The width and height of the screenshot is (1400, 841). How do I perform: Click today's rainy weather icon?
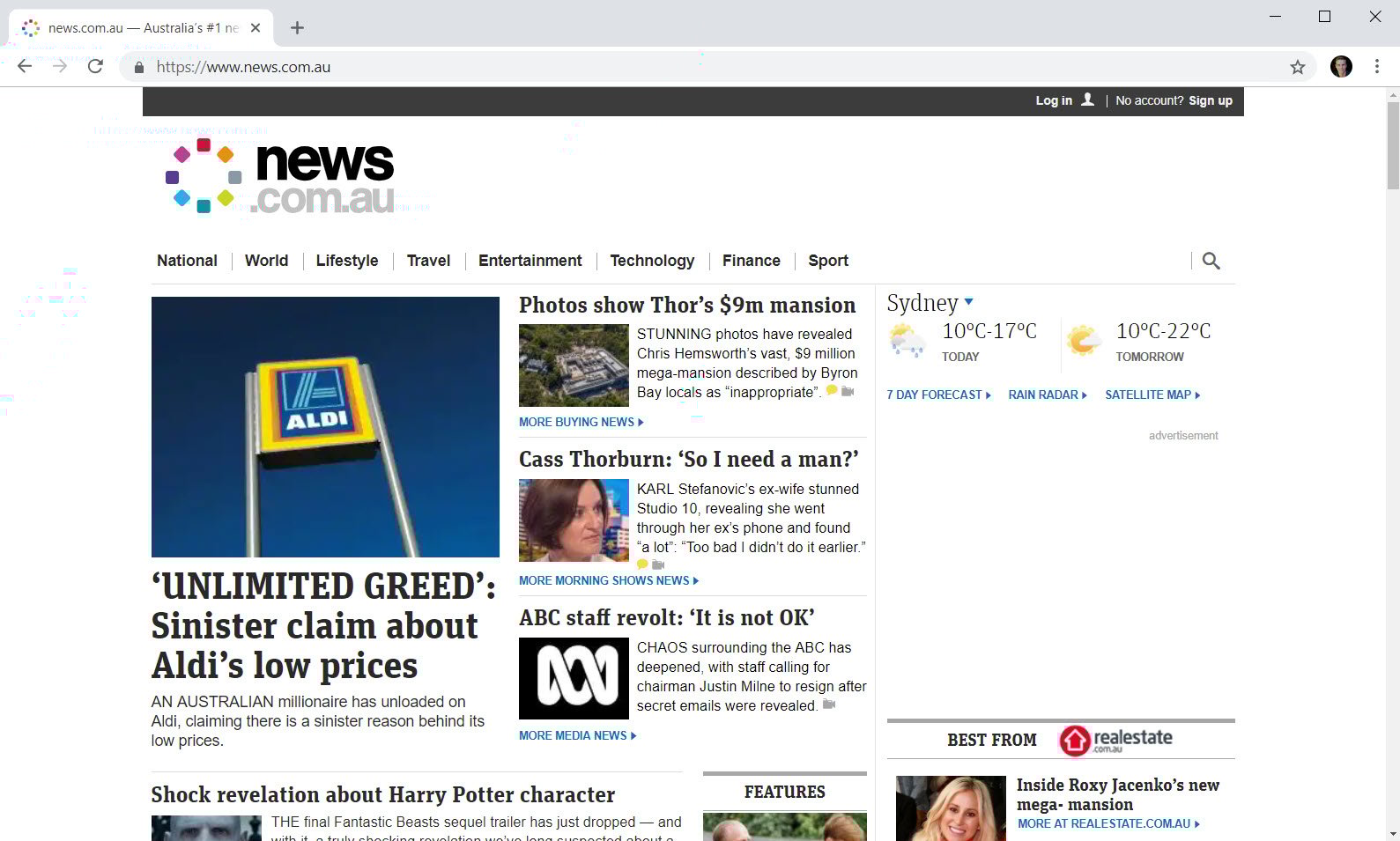click(x=907, y=340)
